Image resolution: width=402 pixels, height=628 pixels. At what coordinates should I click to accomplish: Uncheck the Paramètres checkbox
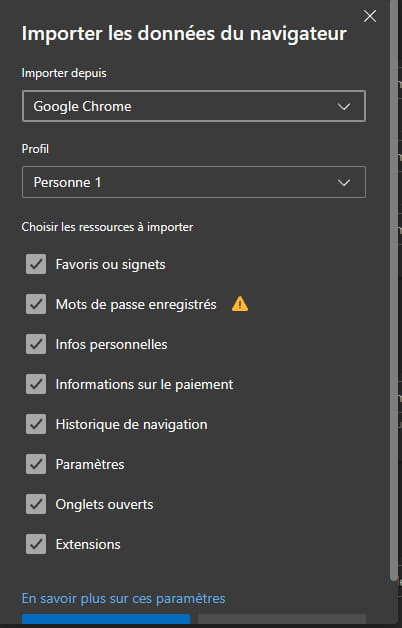pos(36,465)
